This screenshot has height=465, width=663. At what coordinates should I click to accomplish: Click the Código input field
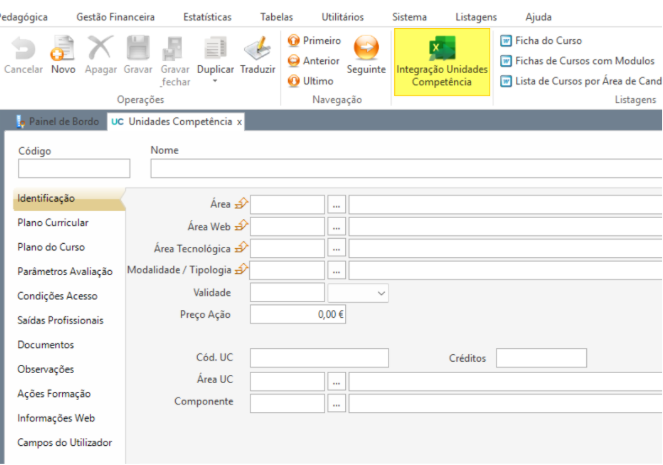tap(74, 168)
